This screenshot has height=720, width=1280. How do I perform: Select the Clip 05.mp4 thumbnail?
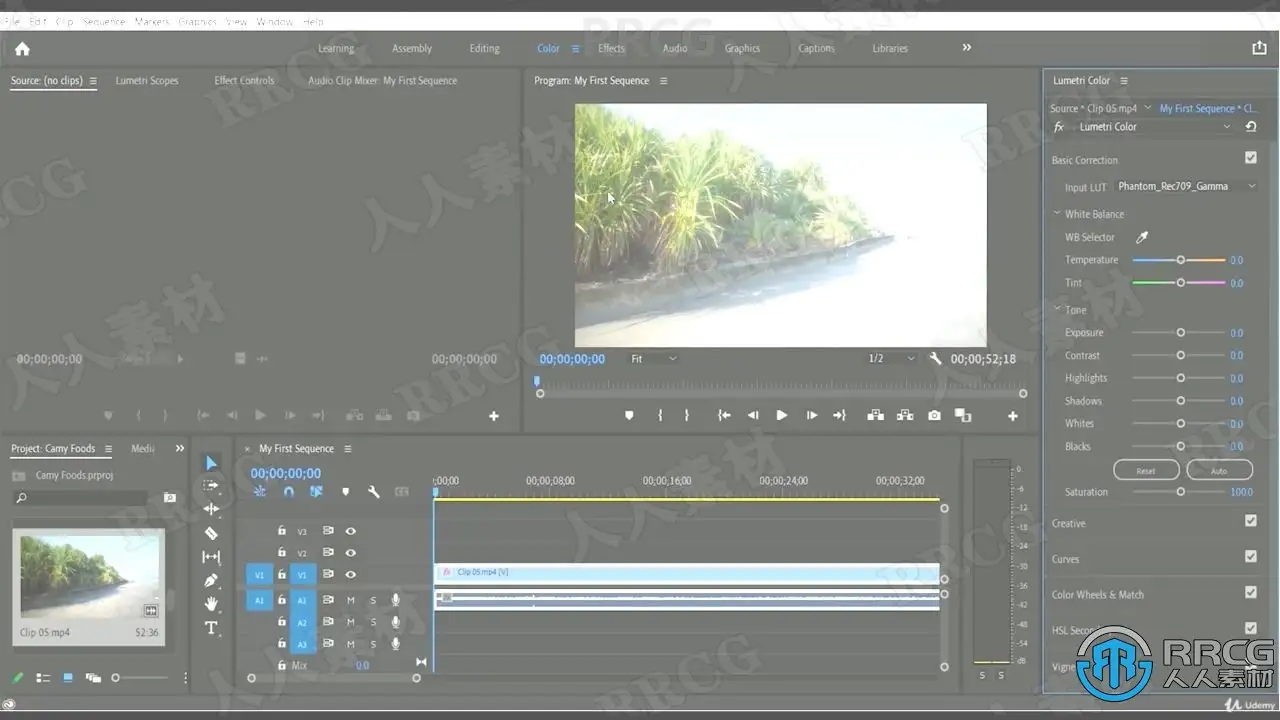pos(88,576)
